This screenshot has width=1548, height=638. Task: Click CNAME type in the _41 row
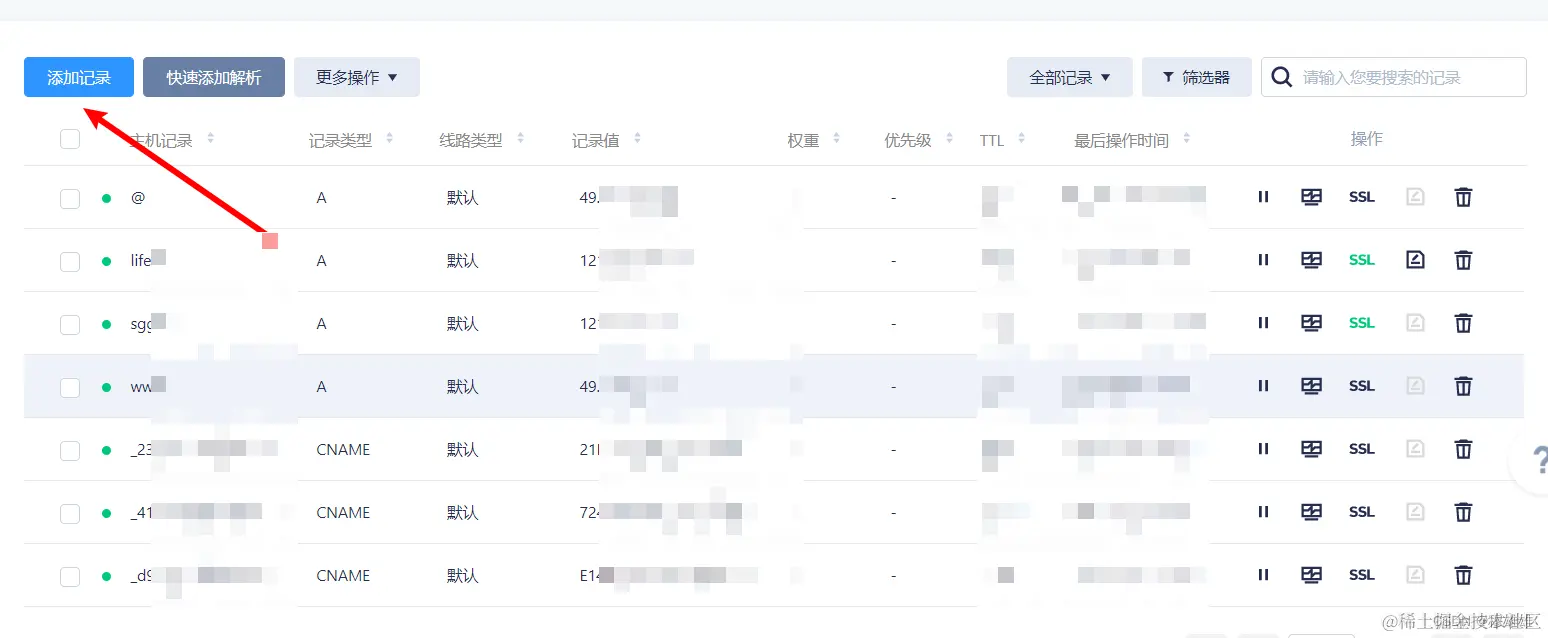coord(343,513)
